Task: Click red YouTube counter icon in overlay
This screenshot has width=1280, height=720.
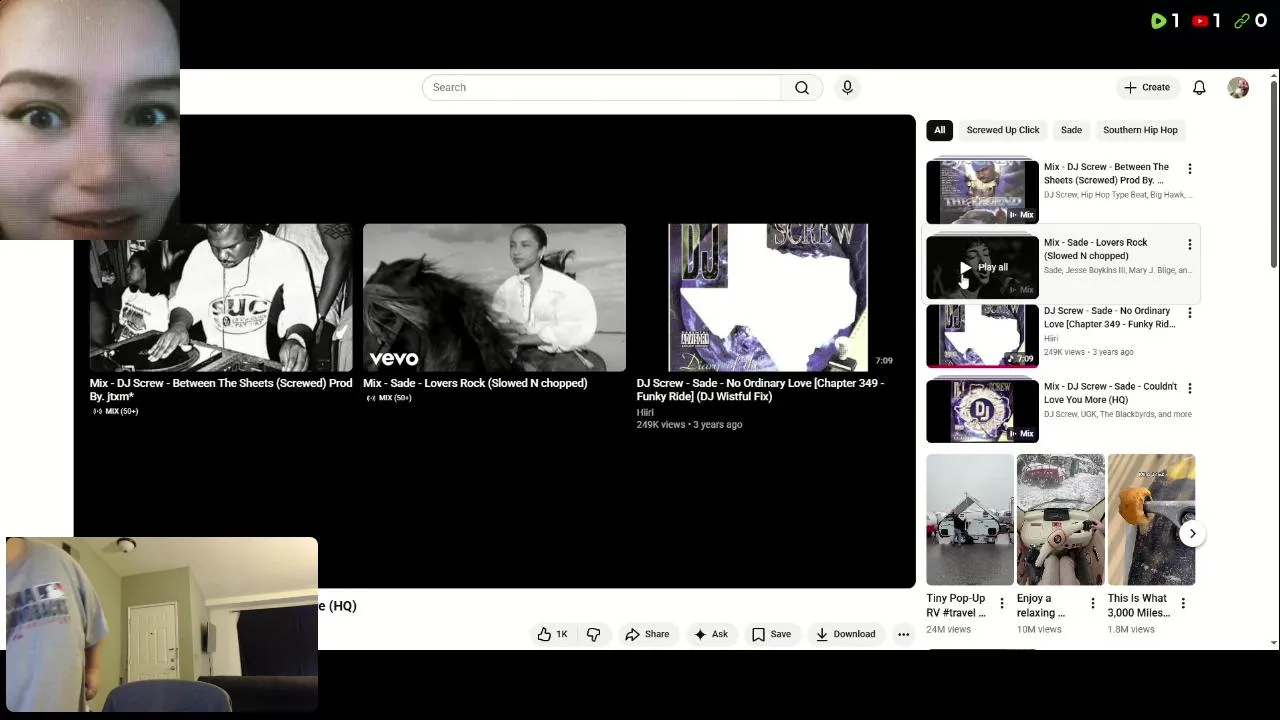Action: [x=1200, y=21]
